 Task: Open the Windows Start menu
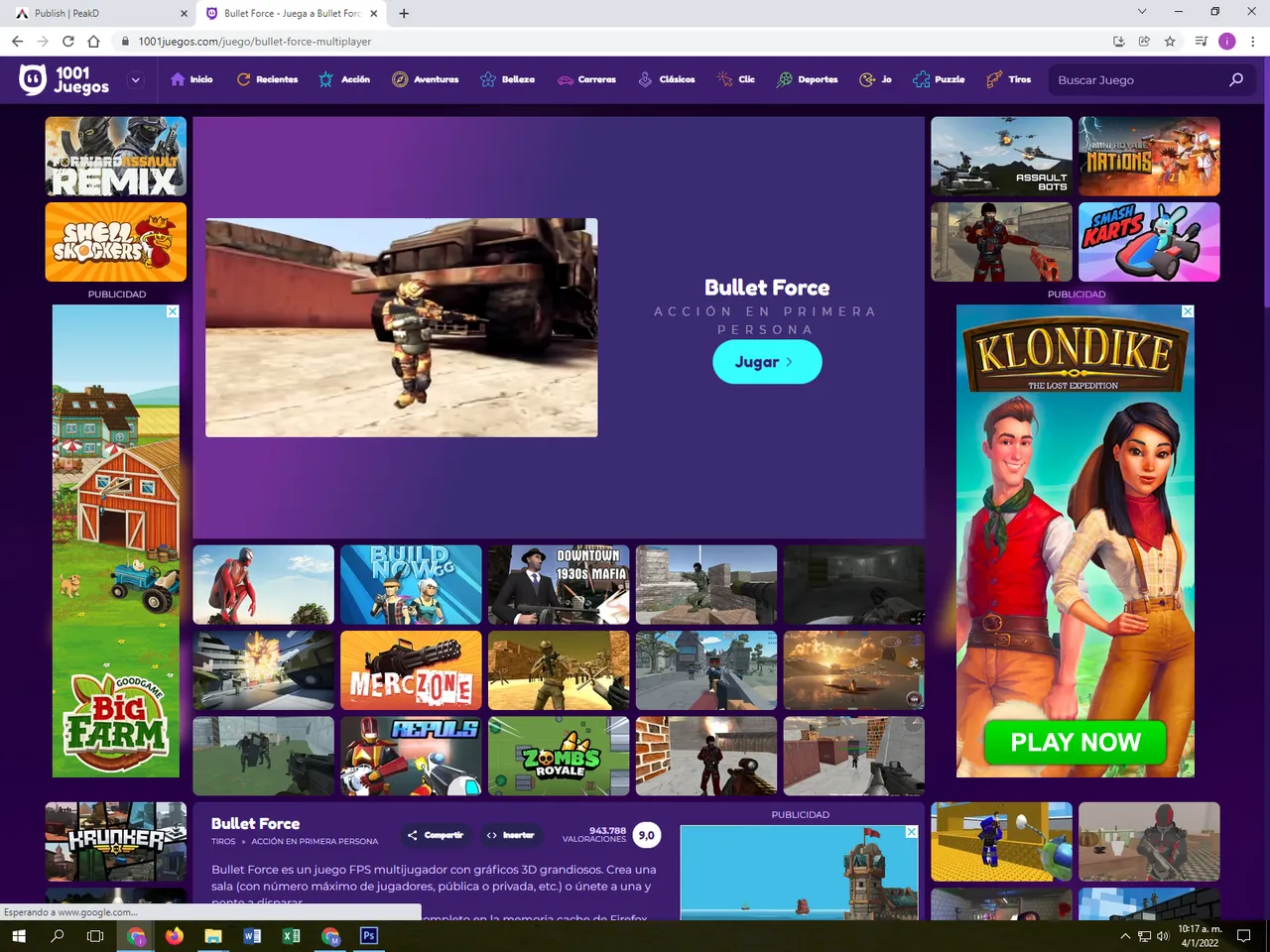(x=19, y=935)
